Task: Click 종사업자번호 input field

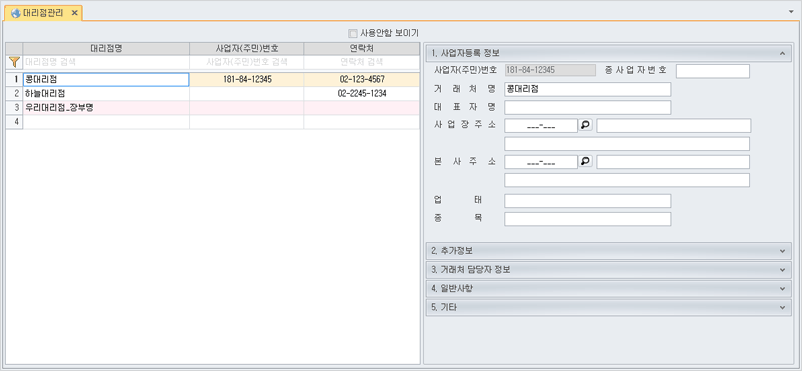Action: [712, 71]
